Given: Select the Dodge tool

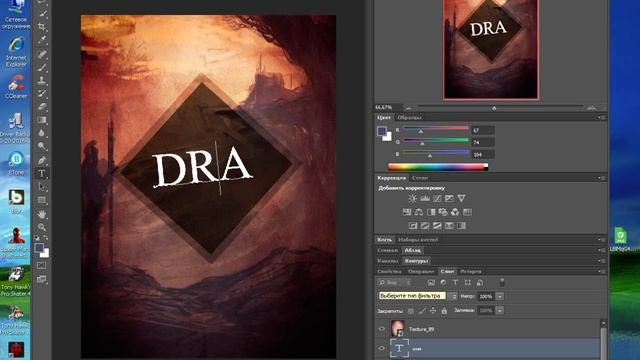Looking at the screenshot, I should pyautogui.click(x=42, y=146).
